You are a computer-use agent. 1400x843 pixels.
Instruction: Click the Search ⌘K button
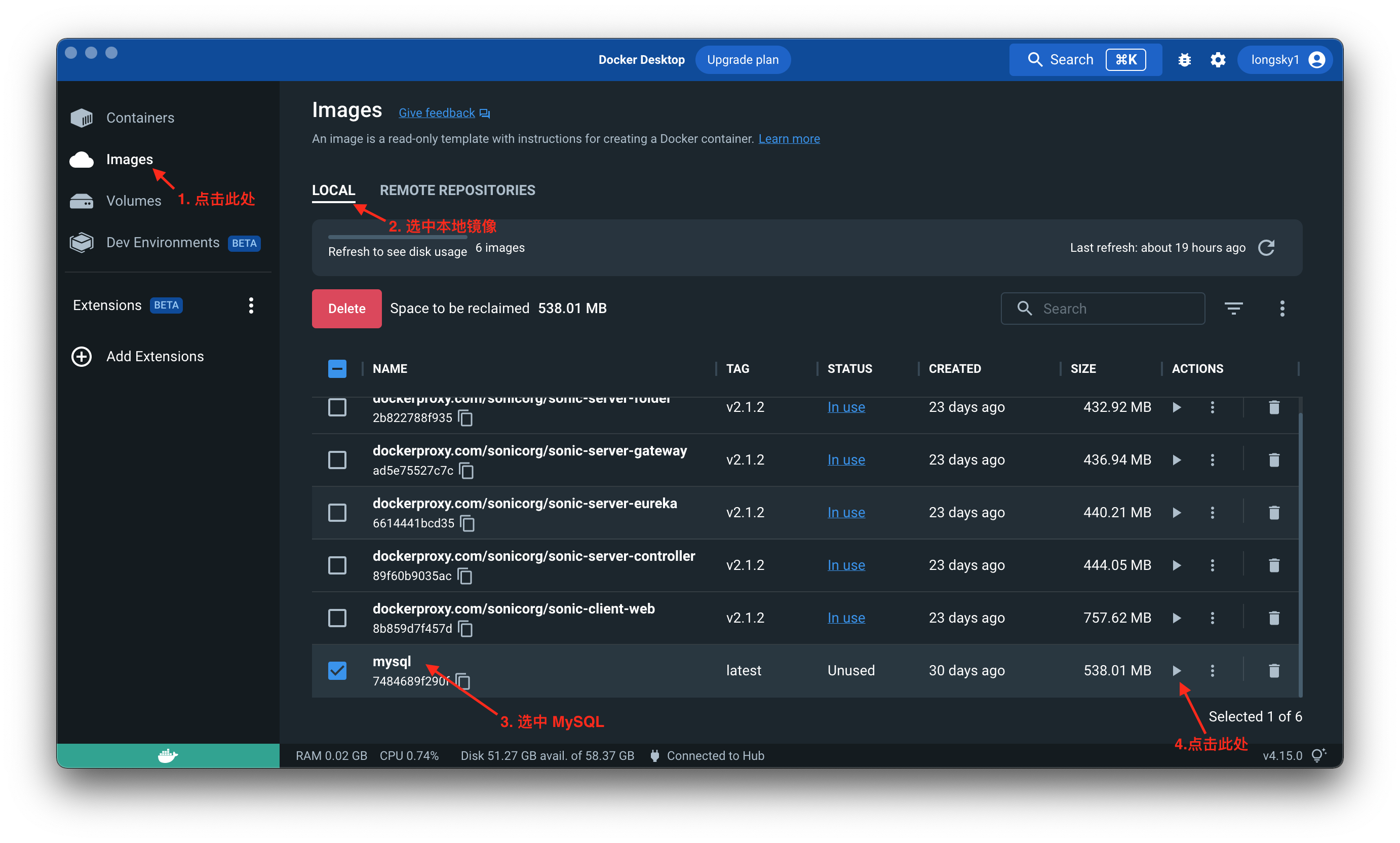click(x=1085, y=60)
